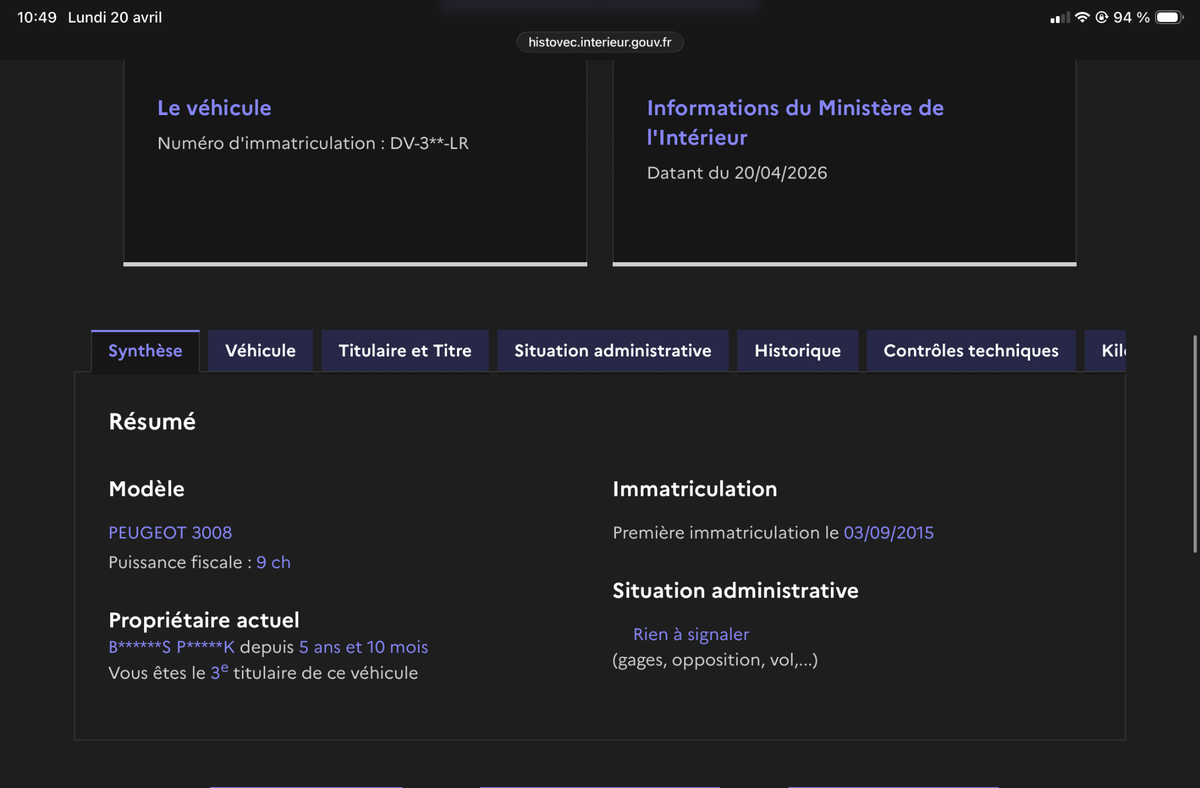Click the PEUGEOT 3008 model text

click(x=170, y=533)
